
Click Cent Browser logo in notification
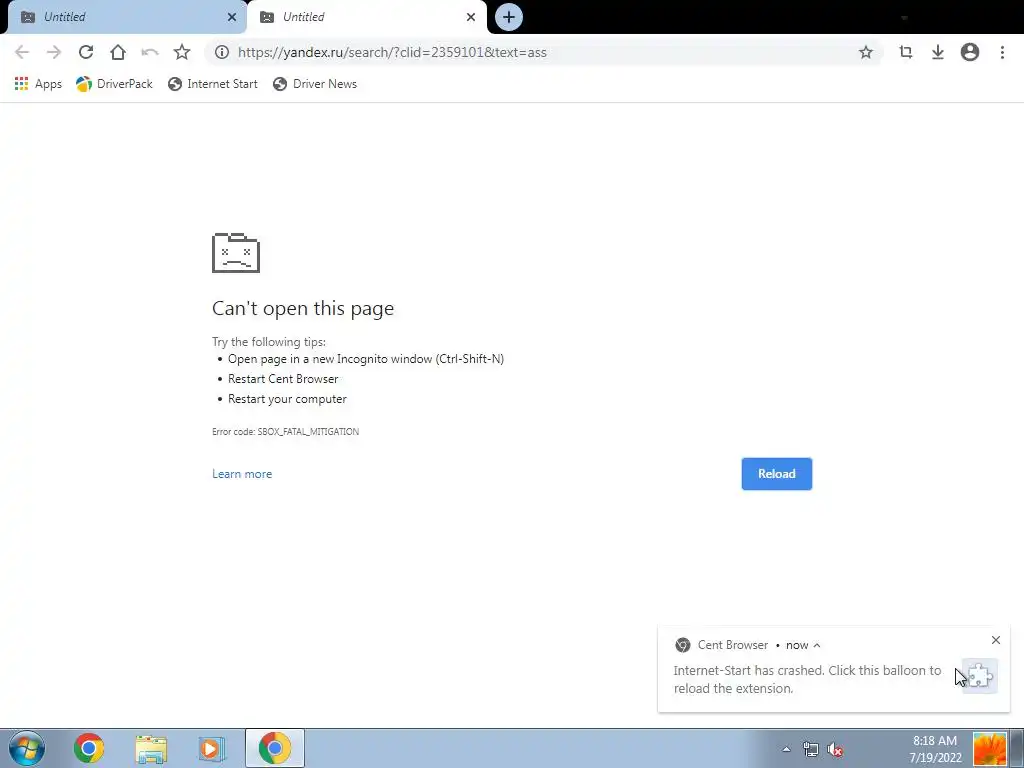(682, 645)
